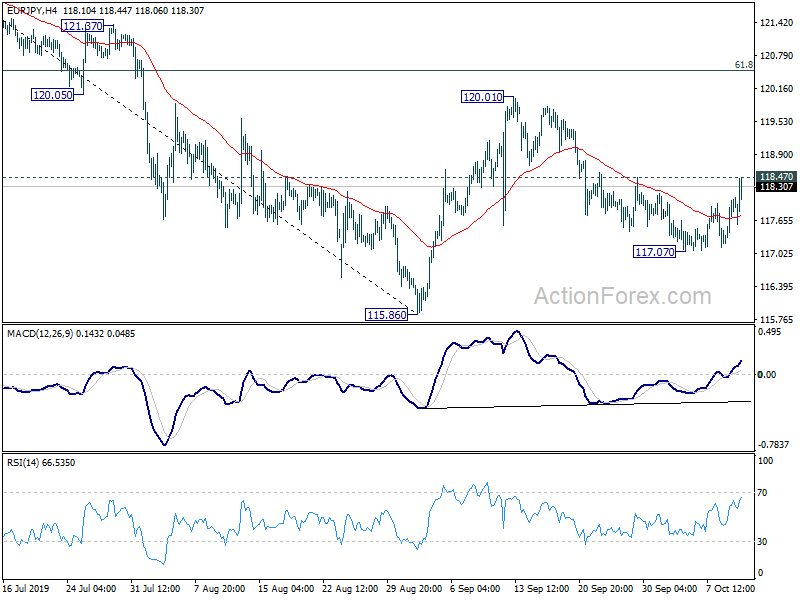Screen dimensions: 800x600
Task: Click the 119.530 price axis value
Action: coord(777,121)
